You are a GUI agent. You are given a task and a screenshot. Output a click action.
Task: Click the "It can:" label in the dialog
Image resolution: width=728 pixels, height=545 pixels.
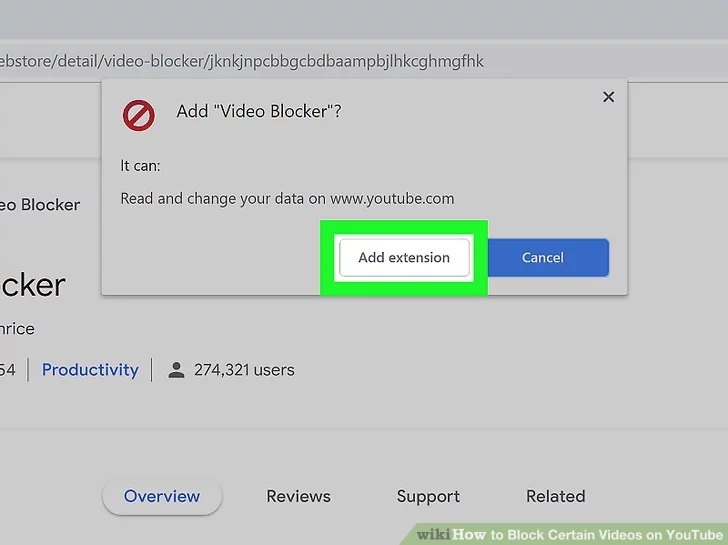pos(140,165)
